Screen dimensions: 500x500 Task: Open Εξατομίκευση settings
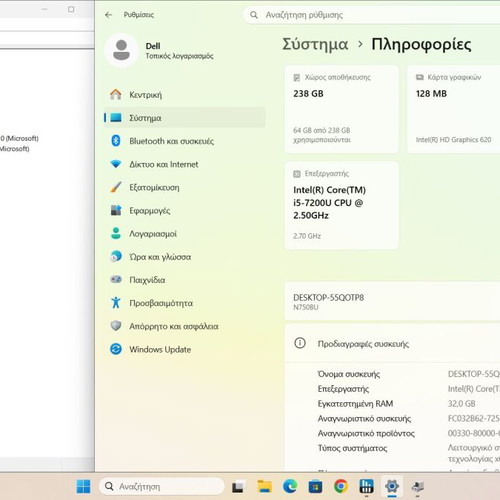pyautogui.click(x=185, y=187)
